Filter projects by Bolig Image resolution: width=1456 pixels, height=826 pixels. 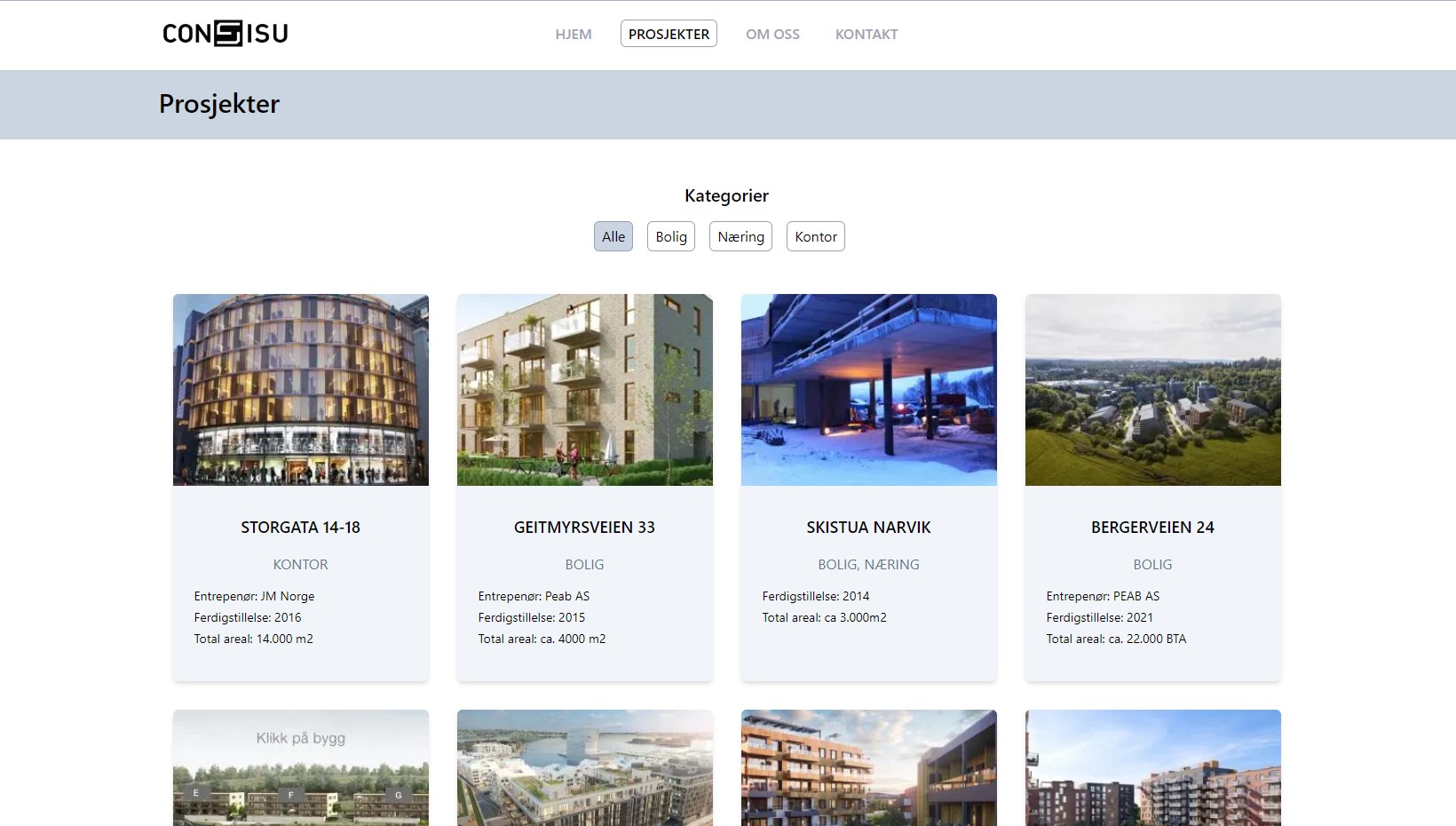(x=671, y=236)
